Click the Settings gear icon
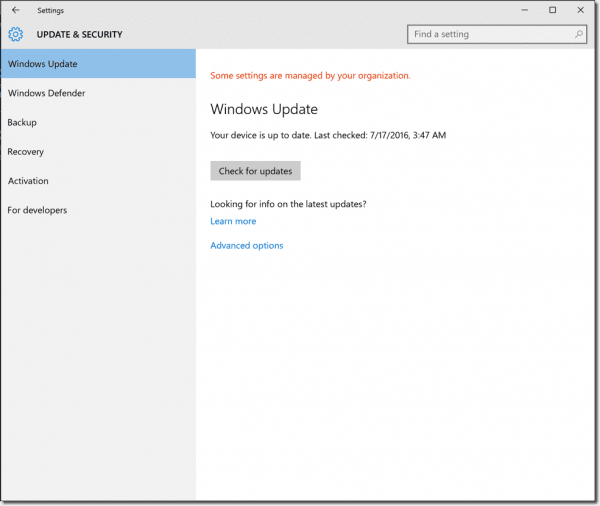 (16, 34)
